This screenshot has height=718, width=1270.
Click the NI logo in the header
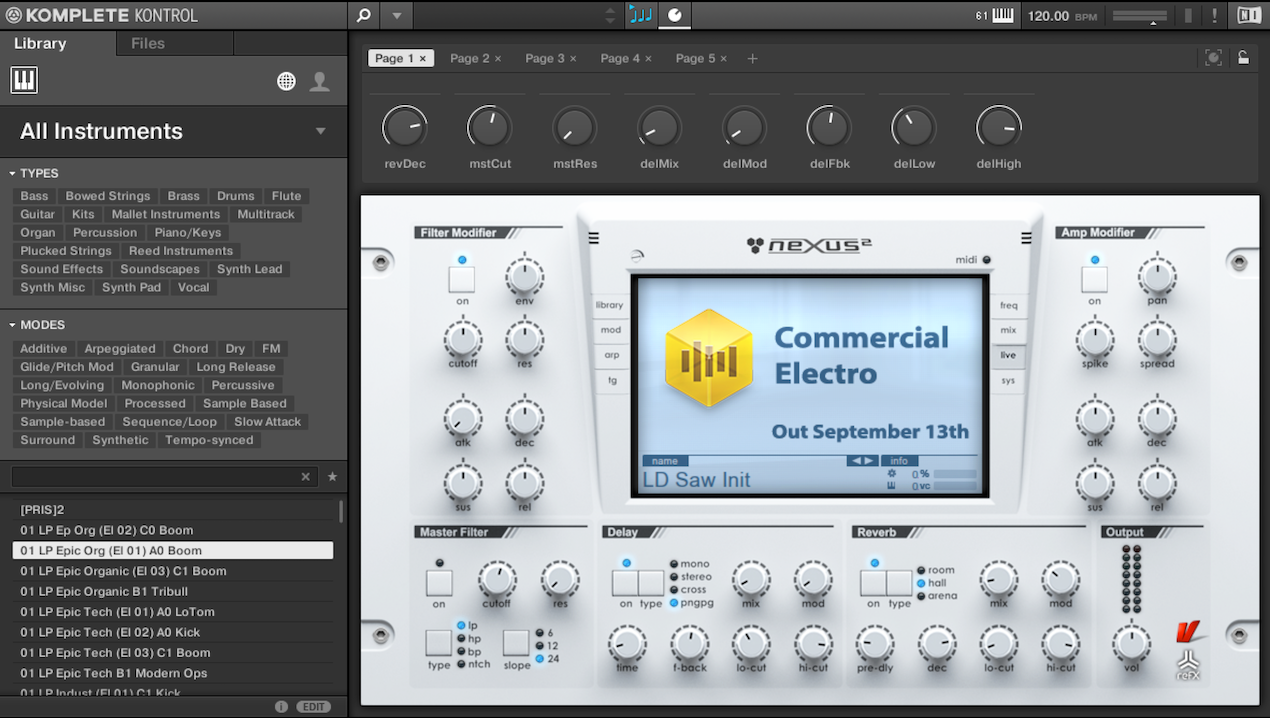(1248, 15)
